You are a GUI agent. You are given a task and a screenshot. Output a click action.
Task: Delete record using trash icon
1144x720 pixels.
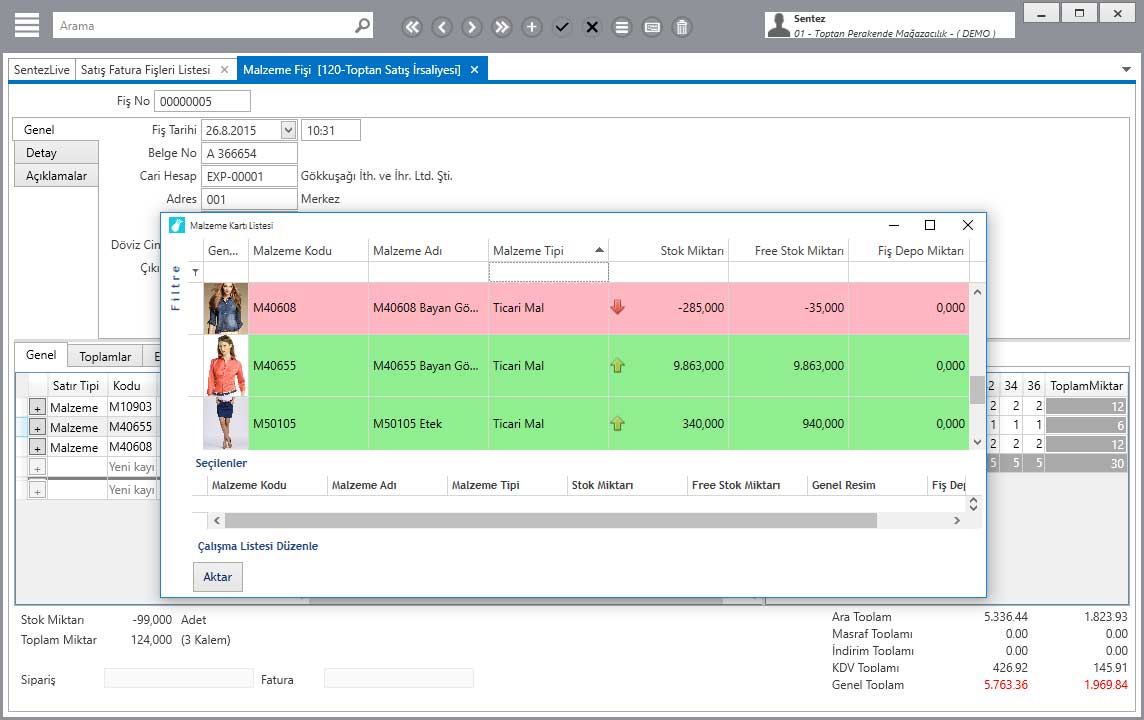click(682, 27)
